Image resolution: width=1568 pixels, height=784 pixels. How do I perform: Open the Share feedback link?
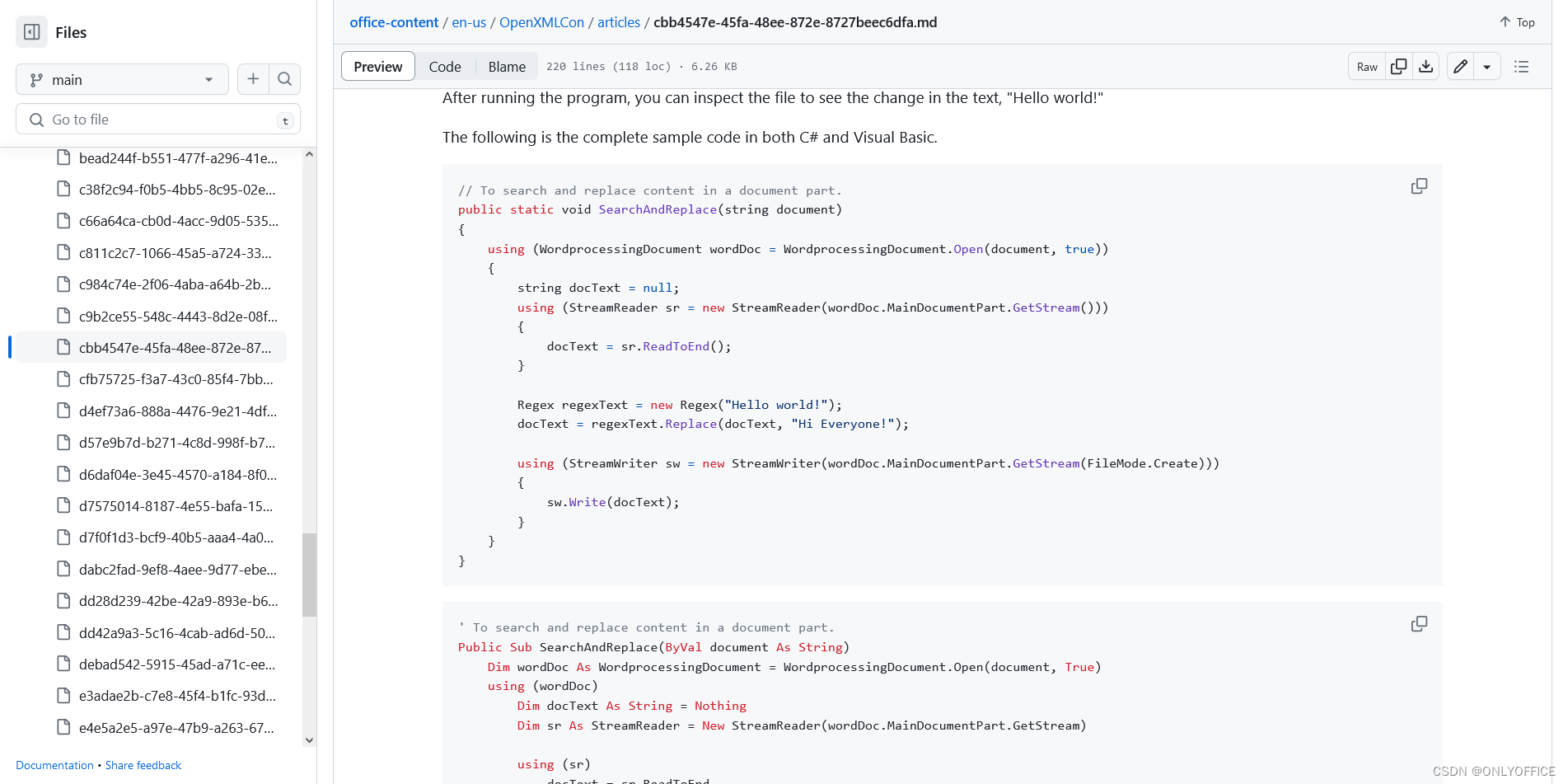tap(143, 765)
